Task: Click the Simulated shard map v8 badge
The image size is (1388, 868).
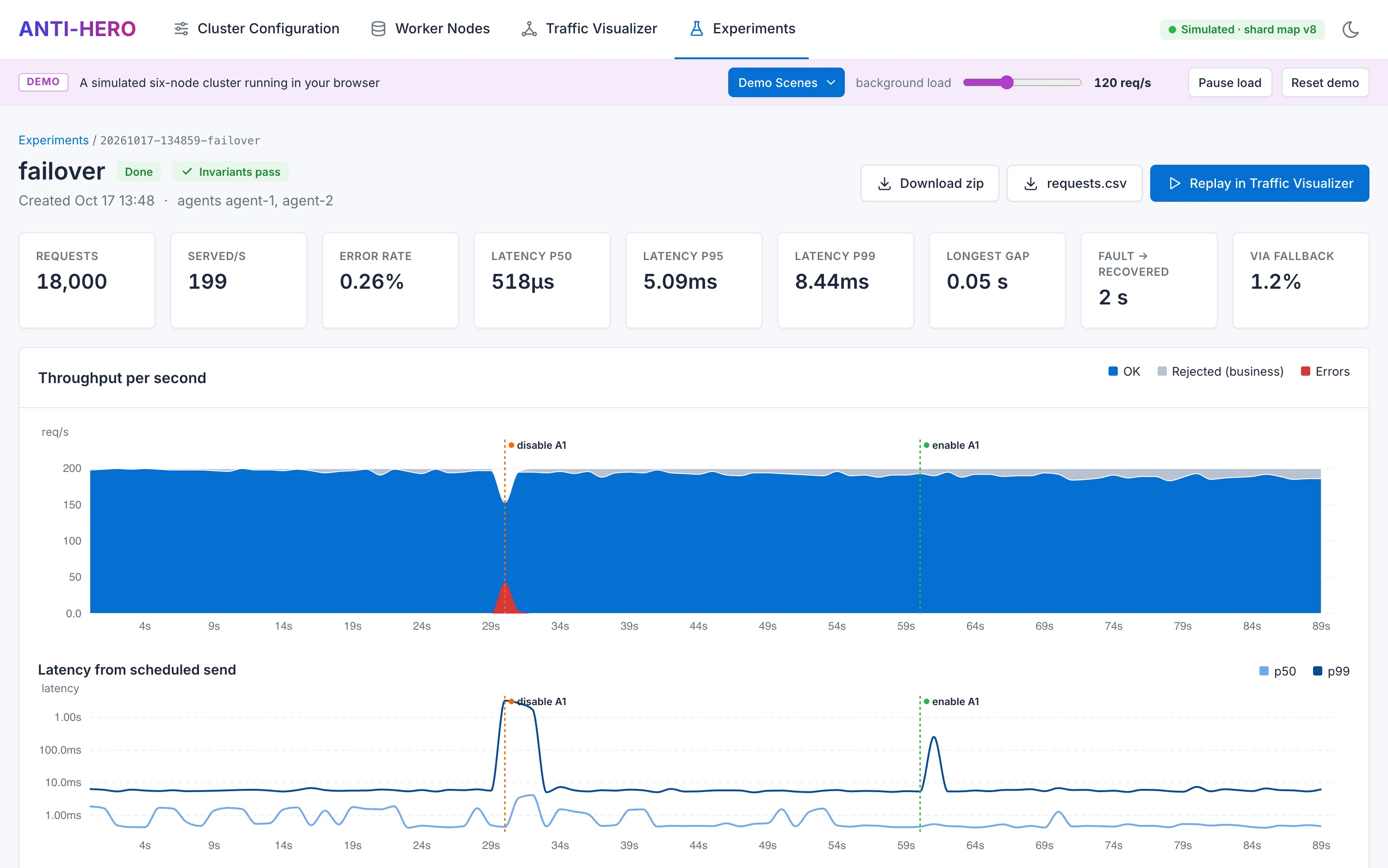Action: point(1242,29)
